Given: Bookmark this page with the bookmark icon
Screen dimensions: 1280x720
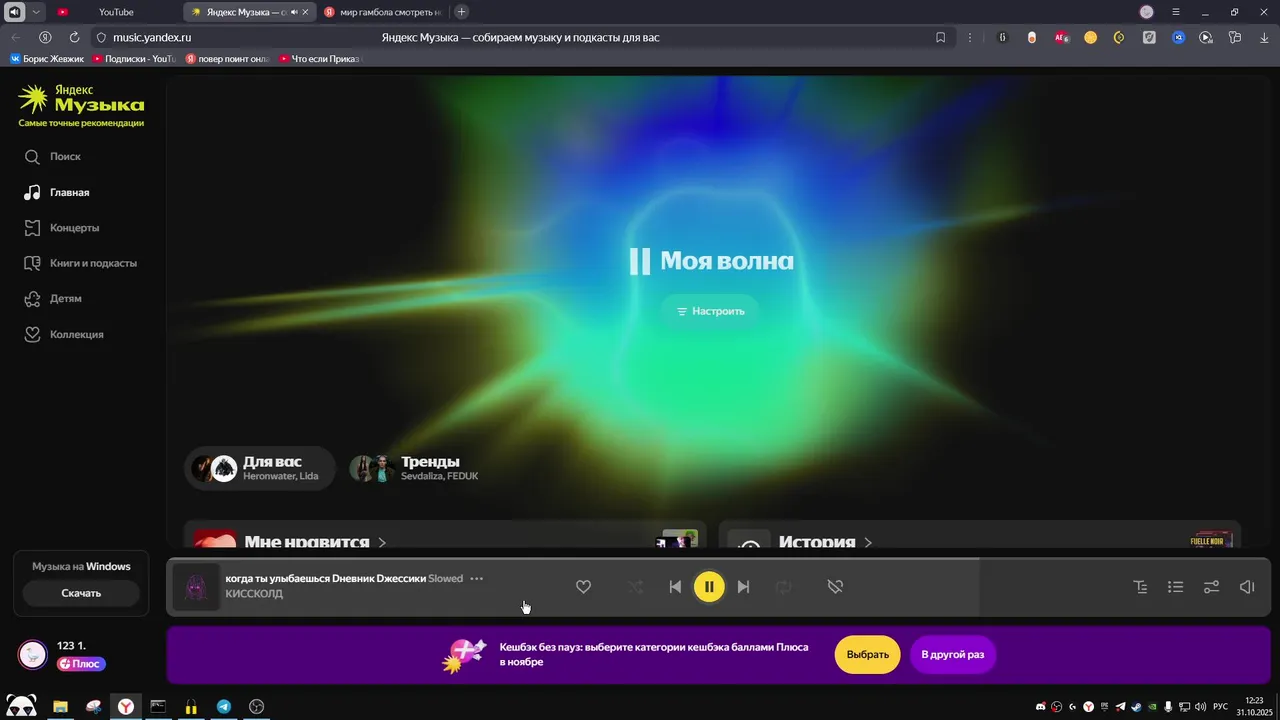Looking at the screenshot, I should 940,37.
